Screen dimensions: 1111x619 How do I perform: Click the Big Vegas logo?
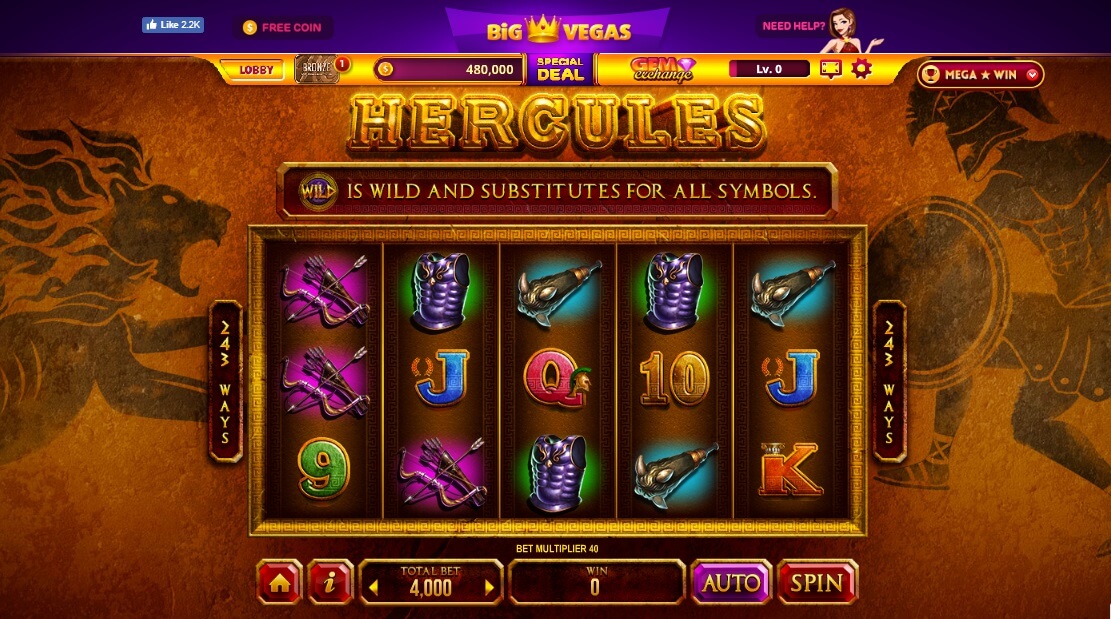[558, 30]
